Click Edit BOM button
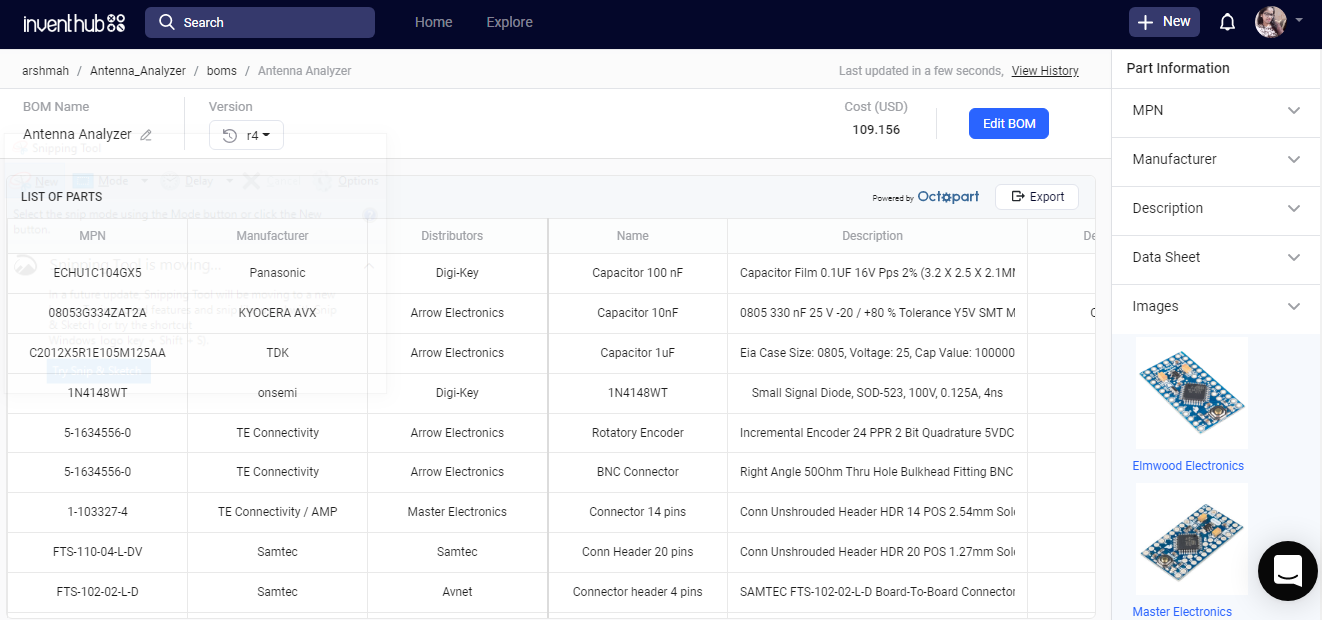The height and width of the screenshot is (620, 1322). (1009, 123)
